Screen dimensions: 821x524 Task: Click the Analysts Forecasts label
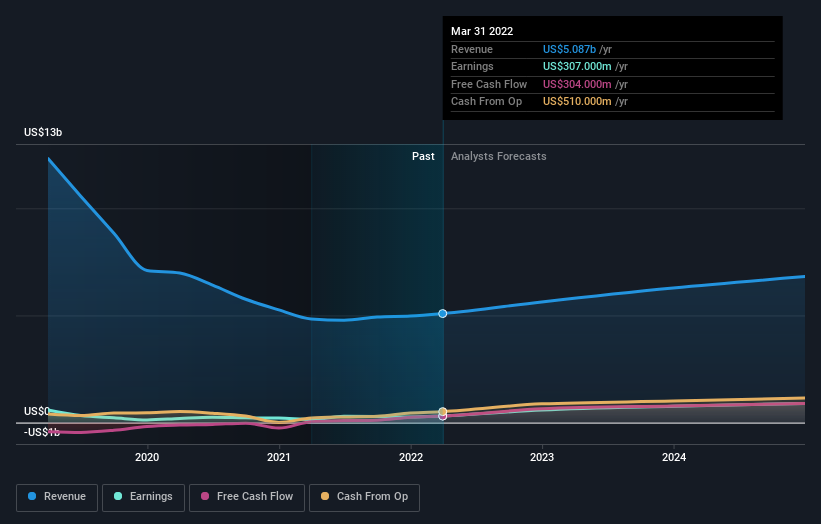[498, 156]
